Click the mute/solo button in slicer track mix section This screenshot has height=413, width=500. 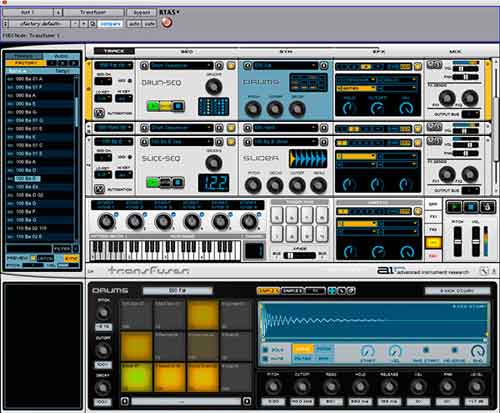(x=435, y=141)
